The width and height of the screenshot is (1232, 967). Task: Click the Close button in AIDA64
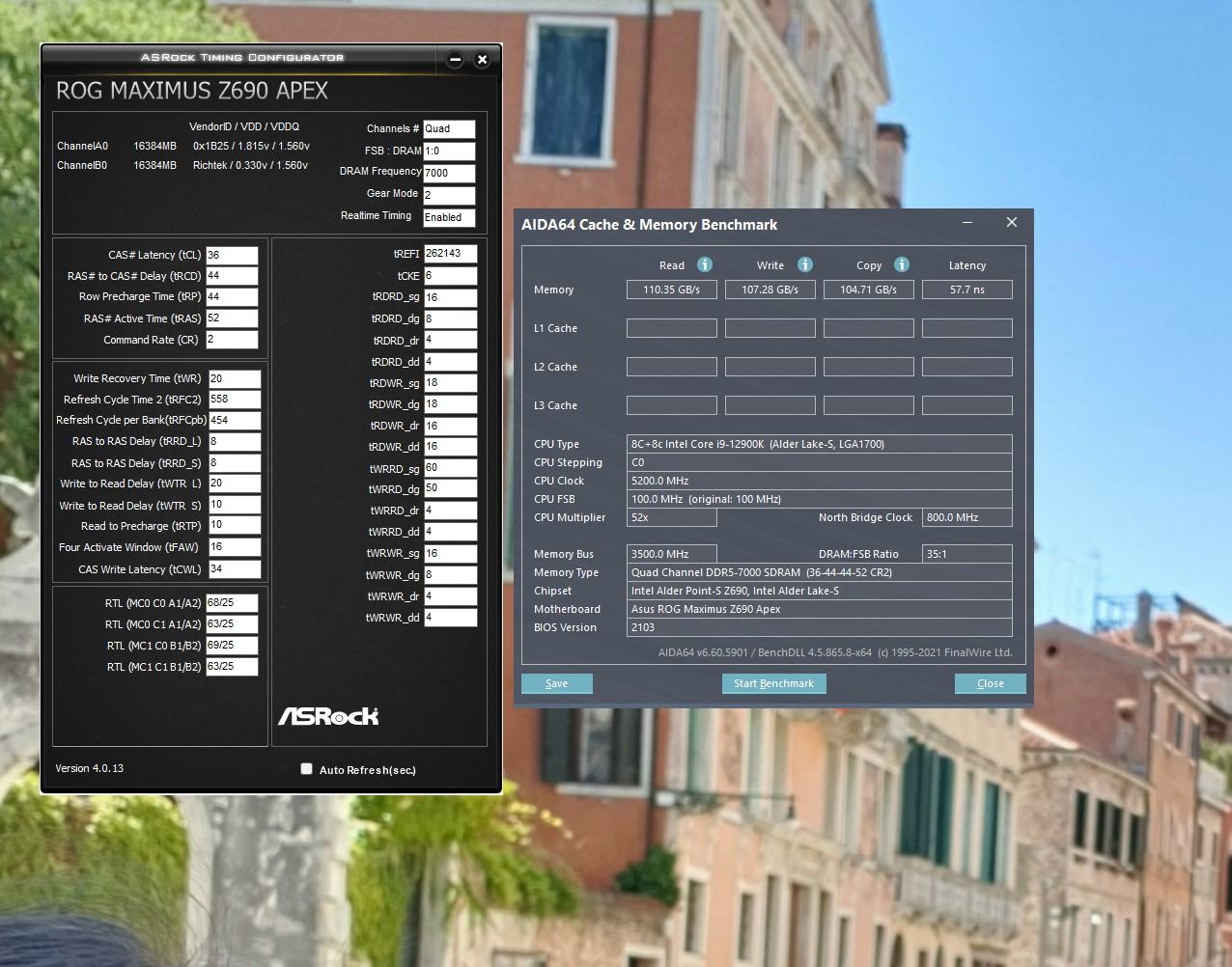coord(990,683)
